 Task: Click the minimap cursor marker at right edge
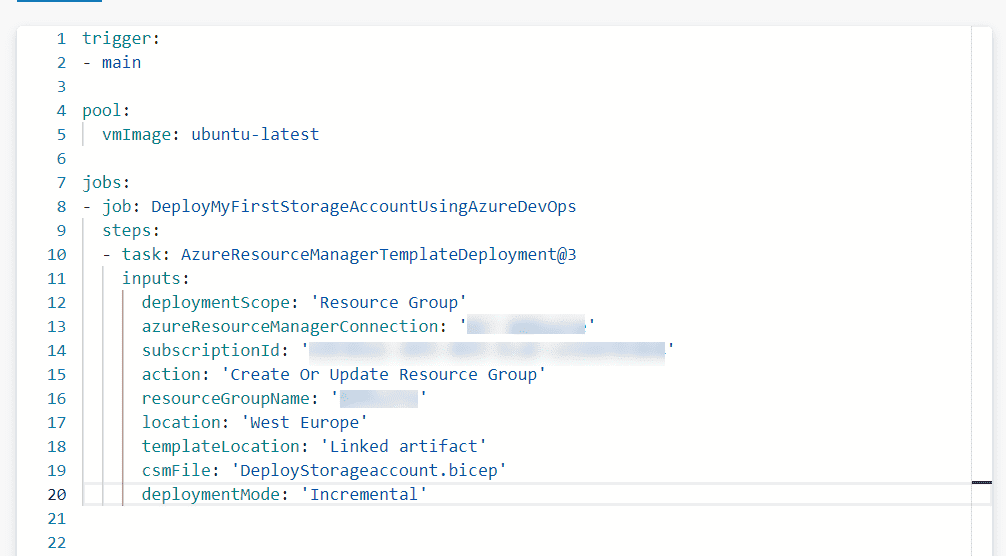pos(982,482)
